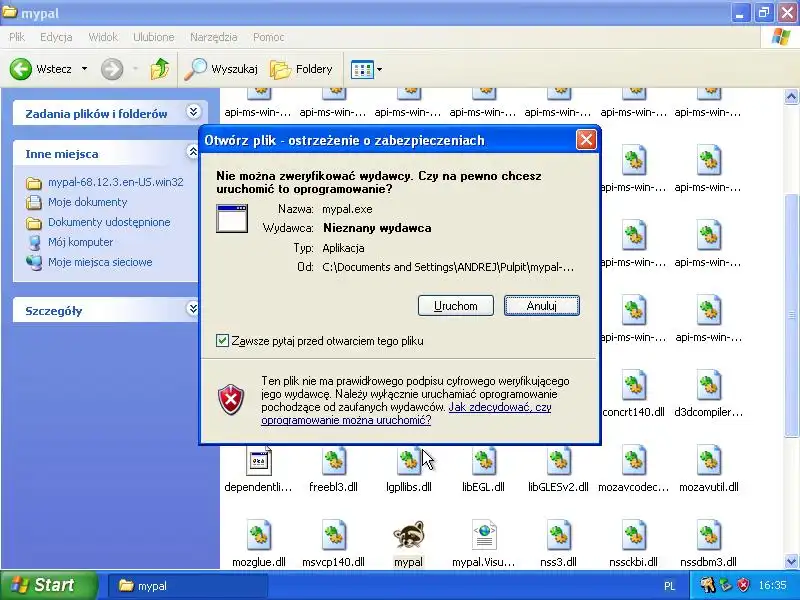Screen dimensions: 800x600
Task: Uncheck Zawsze pytaj przed otwarciem tego pliku
Action: [222, 341]
